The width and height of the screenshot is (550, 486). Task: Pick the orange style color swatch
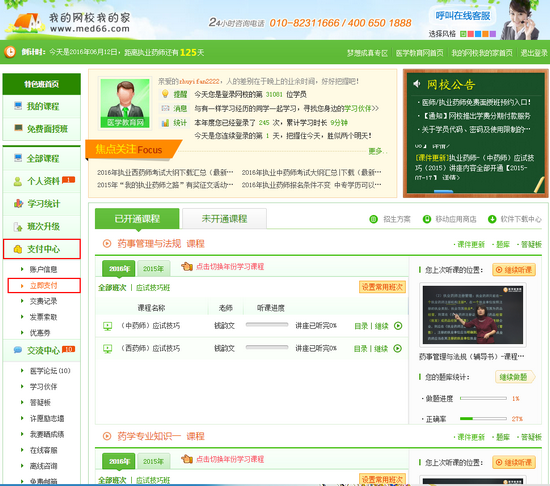click(x=485, y=34)
